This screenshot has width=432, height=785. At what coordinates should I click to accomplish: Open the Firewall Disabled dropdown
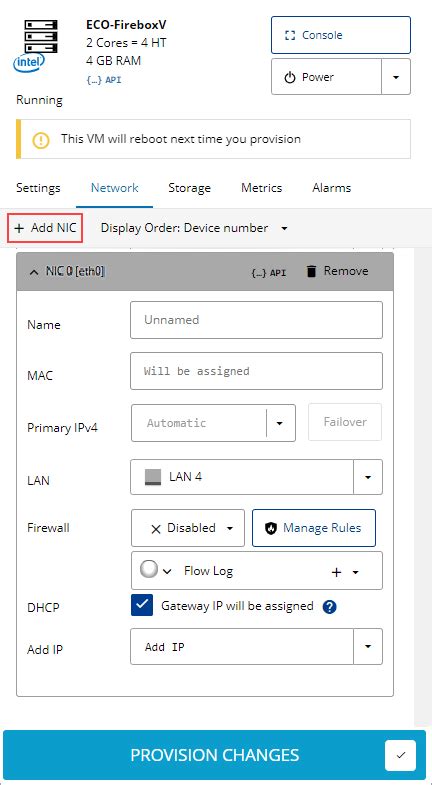coord(188,528)
